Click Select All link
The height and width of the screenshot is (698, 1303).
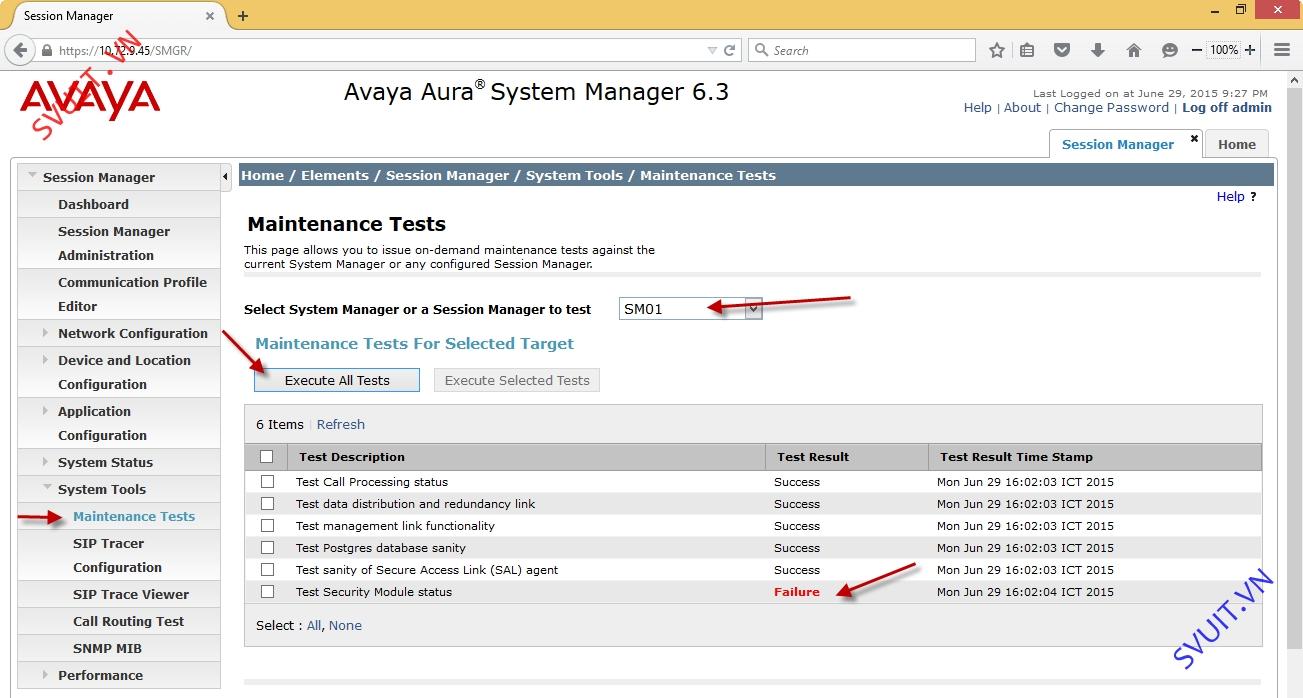[x=314, y=625]
